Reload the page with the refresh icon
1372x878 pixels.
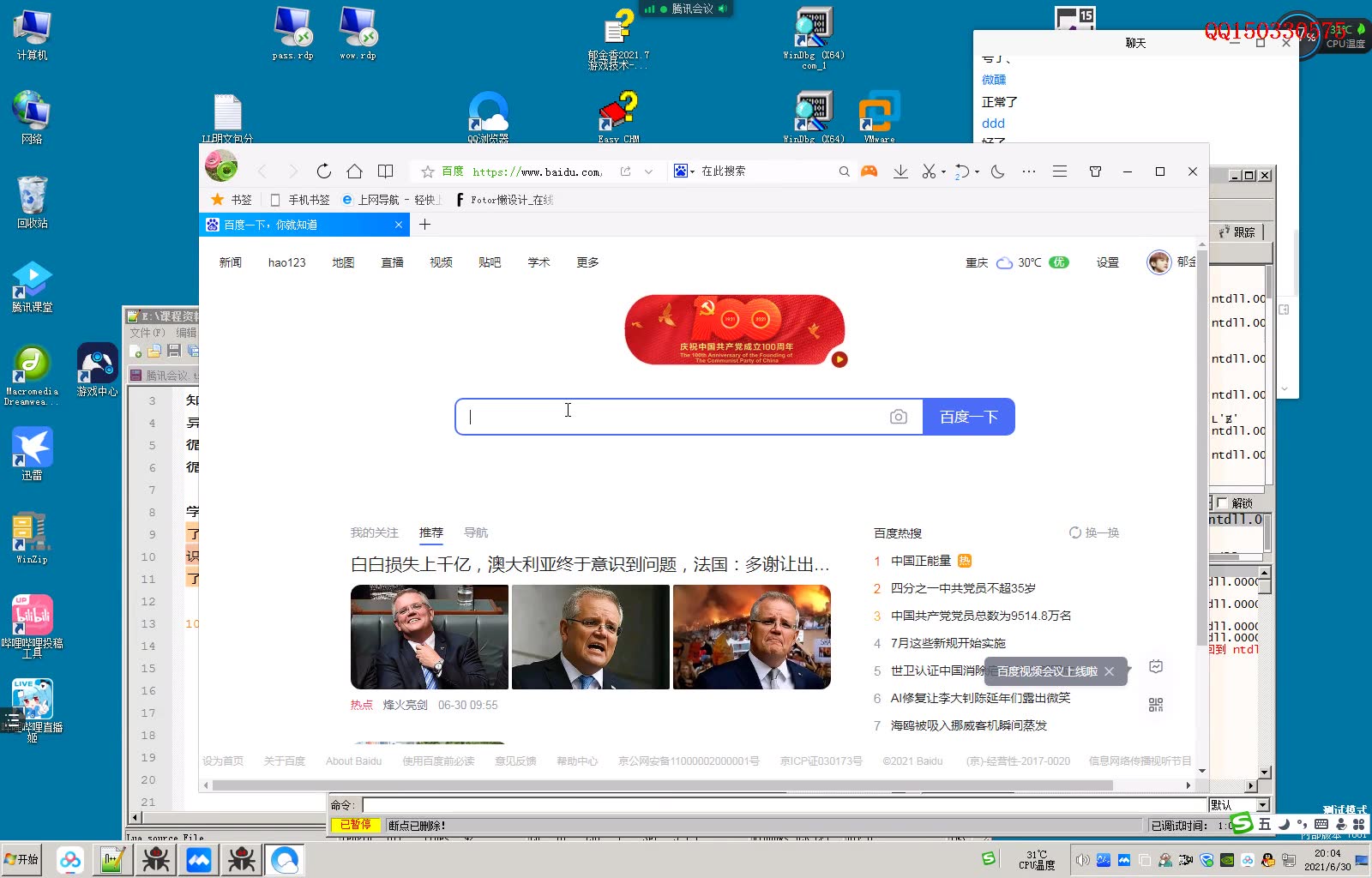coord(323,171)
